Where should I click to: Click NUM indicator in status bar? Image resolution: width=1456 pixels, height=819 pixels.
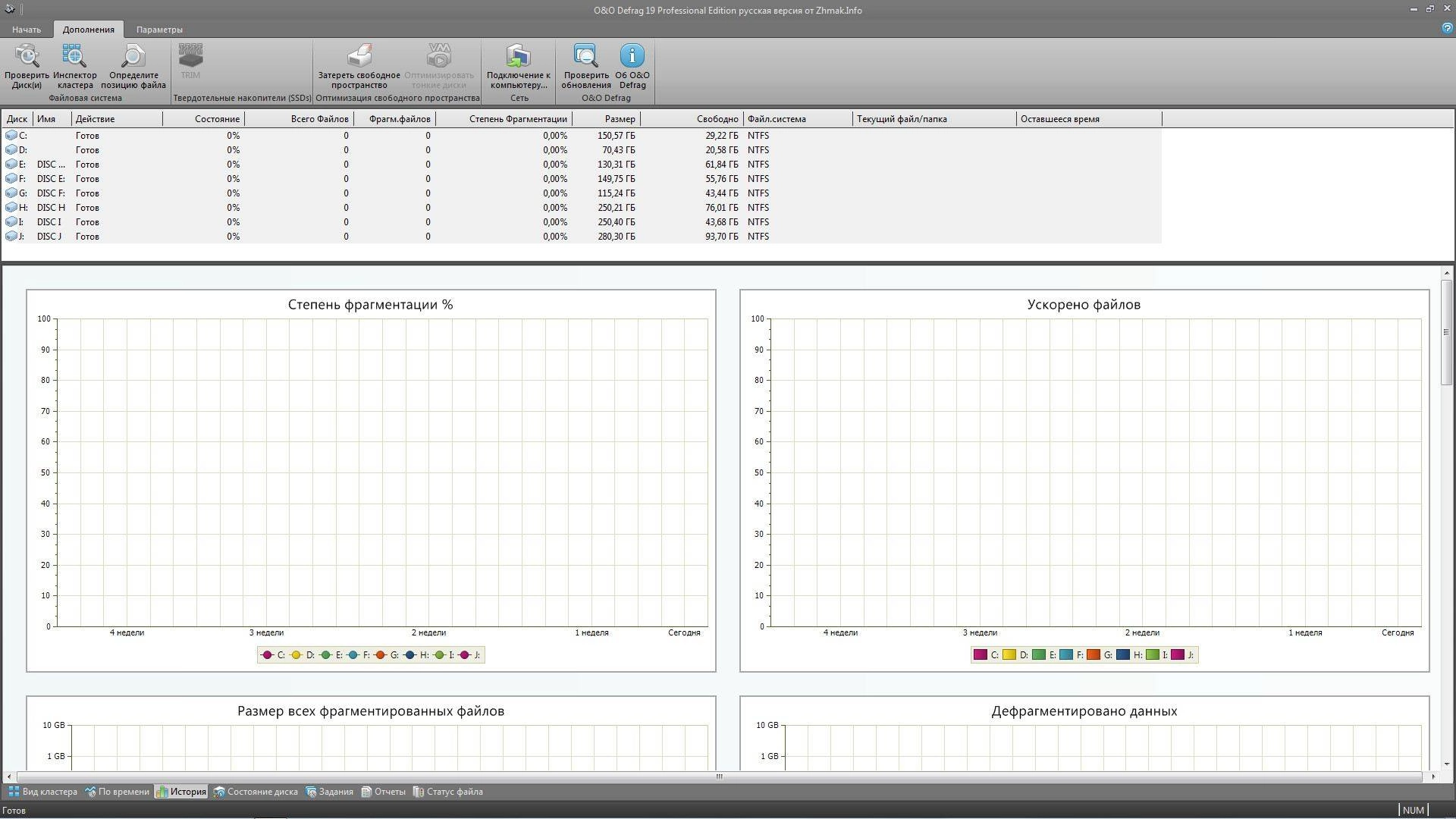(x=1414, y=811)
